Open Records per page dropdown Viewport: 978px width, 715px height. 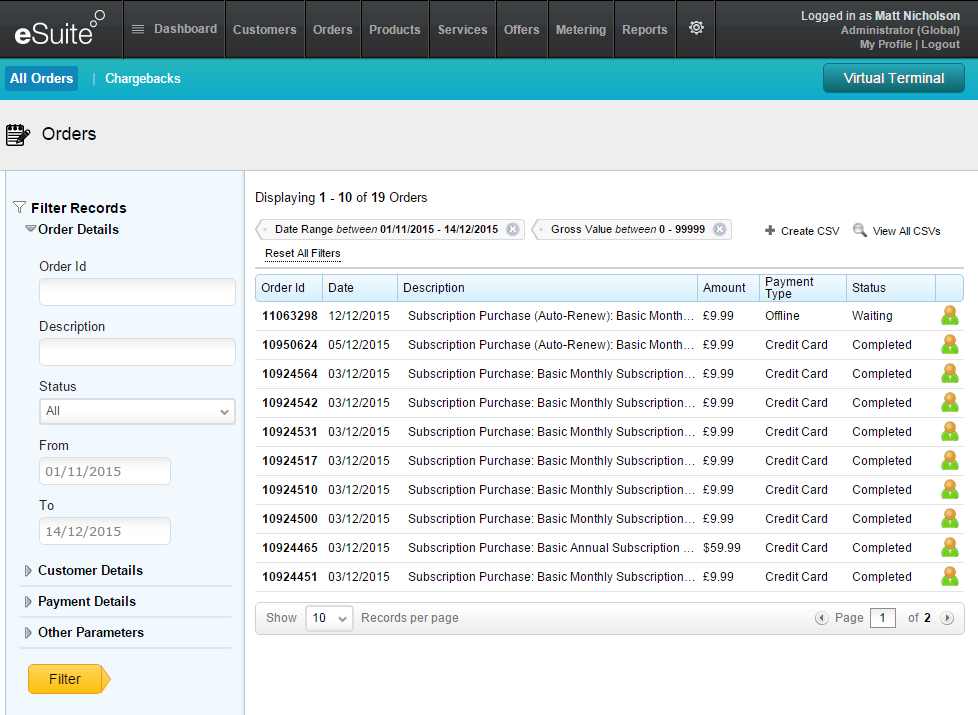coord(329,618)
